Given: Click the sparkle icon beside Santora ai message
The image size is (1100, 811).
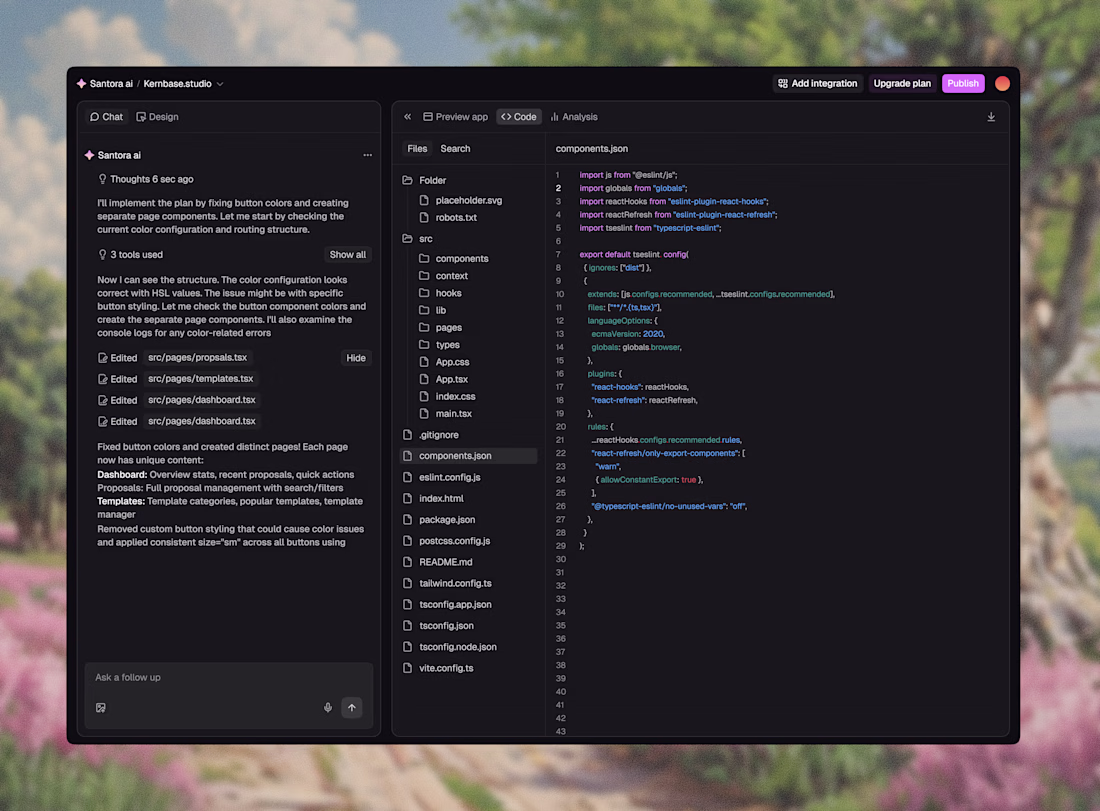Looking at the screenshot, I should (x=89, y=155).
